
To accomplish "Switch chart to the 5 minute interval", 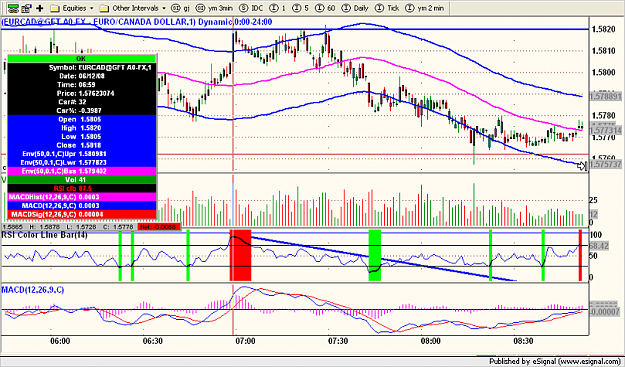I will (x=301, y=8).
